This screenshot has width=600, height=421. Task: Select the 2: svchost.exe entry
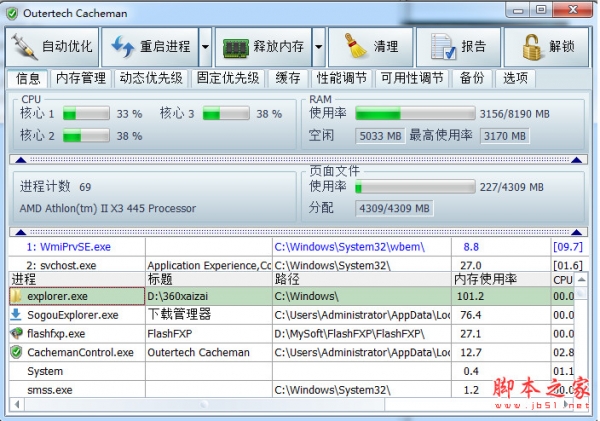pyautogui.click(x=61, y=265)
